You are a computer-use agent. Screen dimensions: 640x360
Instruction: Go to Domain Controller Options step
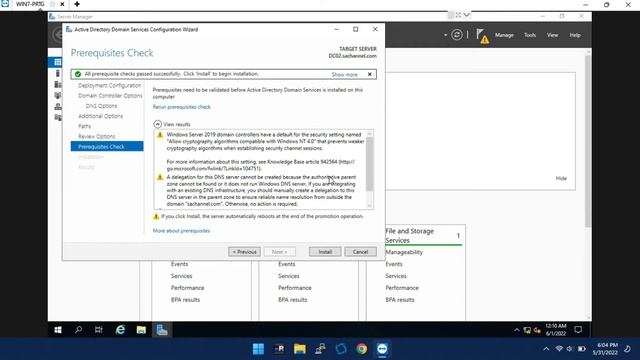(110, 96)
